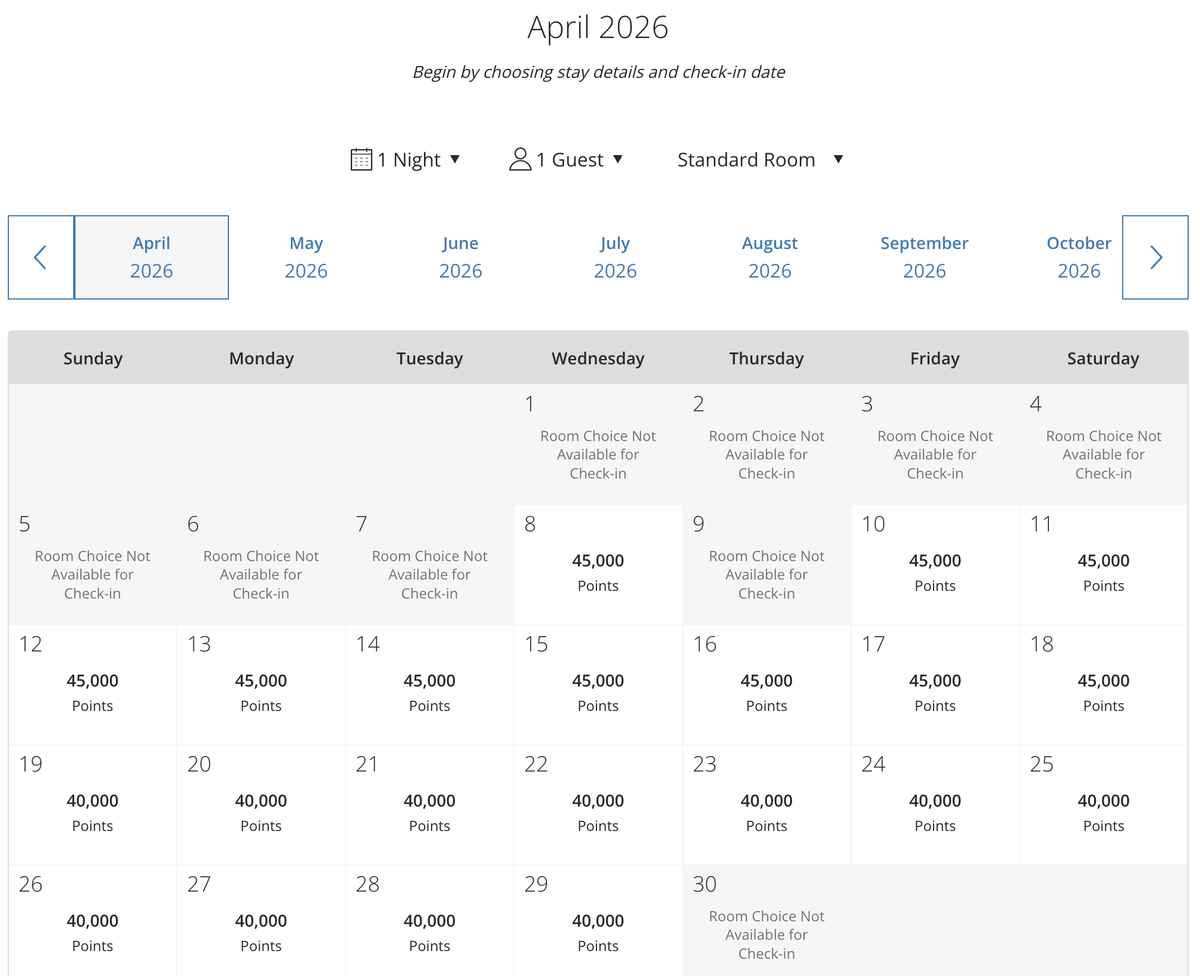Click unavailable April 30 cell
Viewport: 1200px width, 976px height.
[766, 920]
